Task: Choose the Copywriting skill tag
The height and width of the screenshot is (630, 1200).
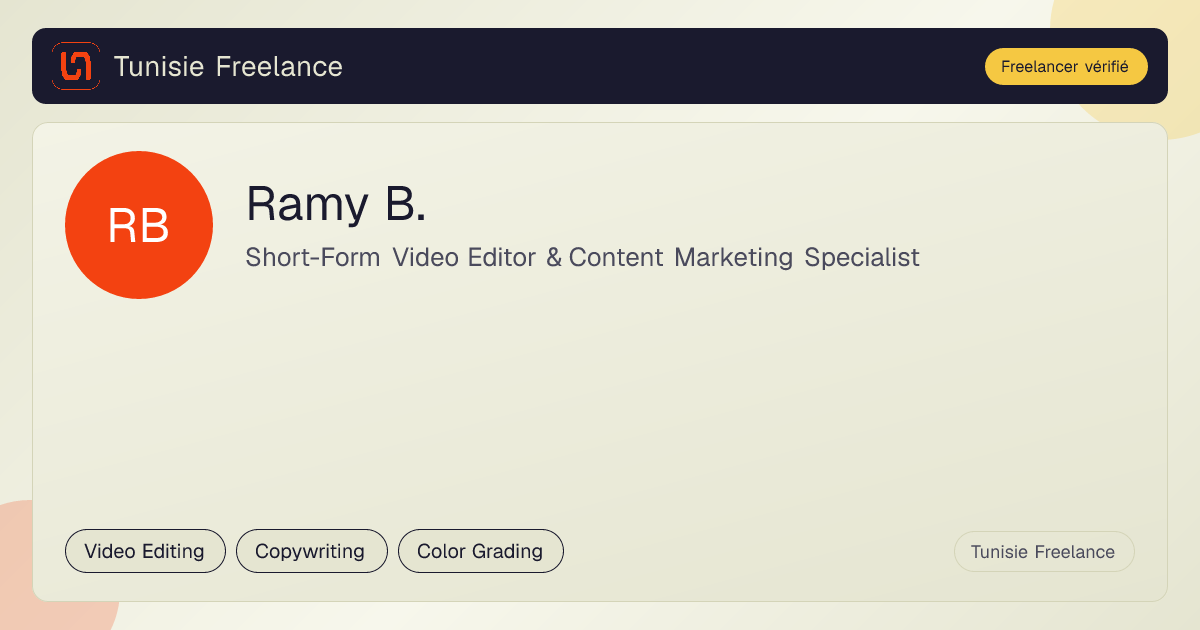Action: click(x=311, y=551)
